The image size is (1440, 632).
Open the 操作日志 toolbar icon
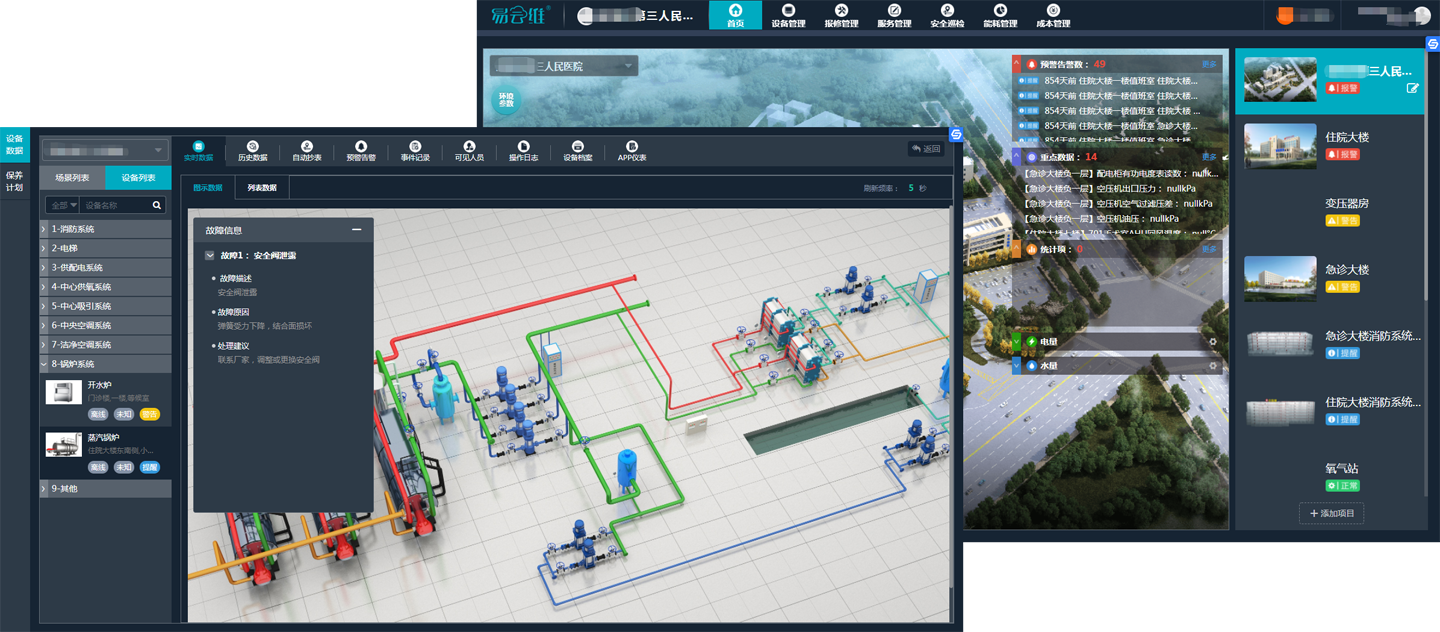click(x=523, y=147)
